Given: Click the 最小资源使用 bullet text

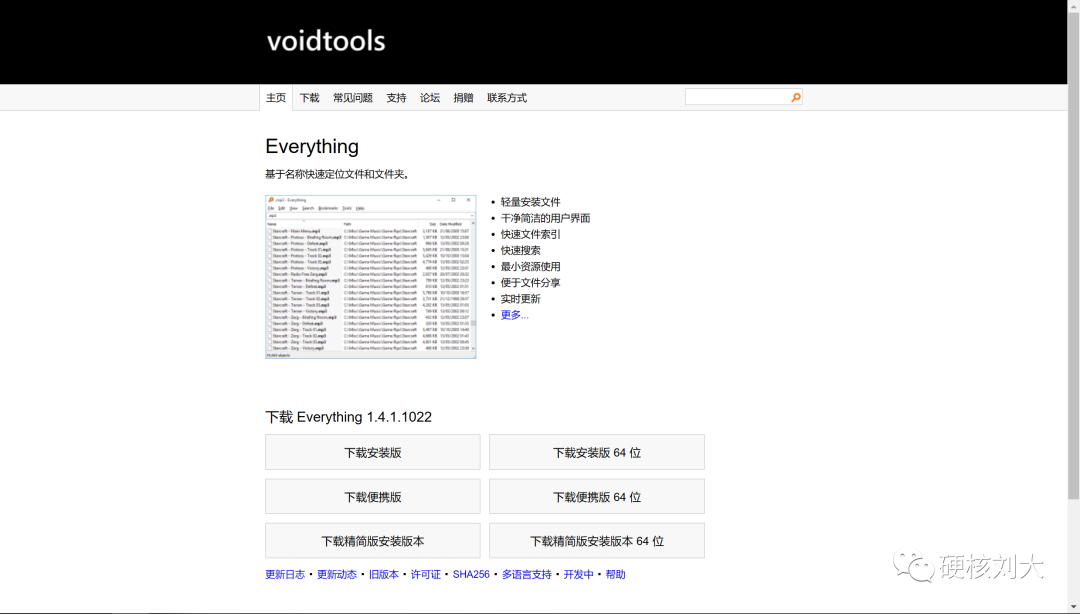Looking at the screenshot, I should coord(530,267).
